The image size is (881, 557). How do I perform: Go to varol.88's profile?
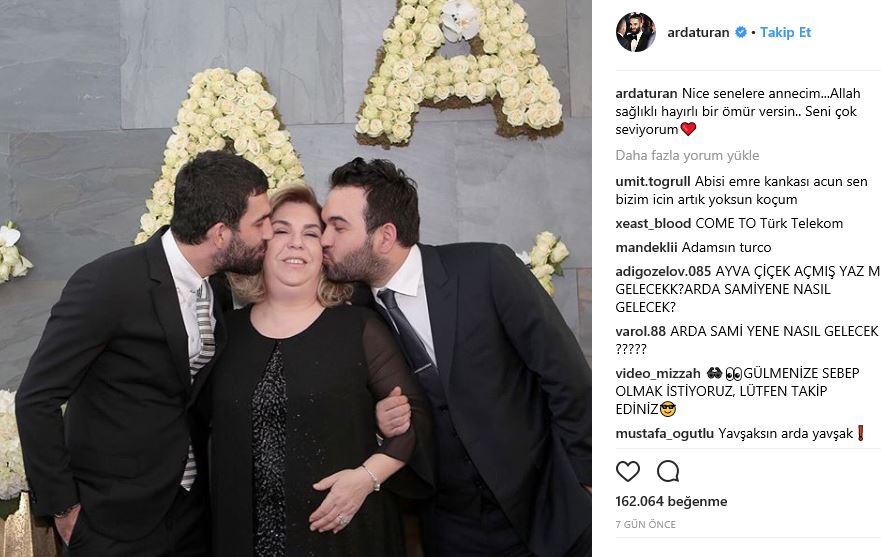[641, 331]
